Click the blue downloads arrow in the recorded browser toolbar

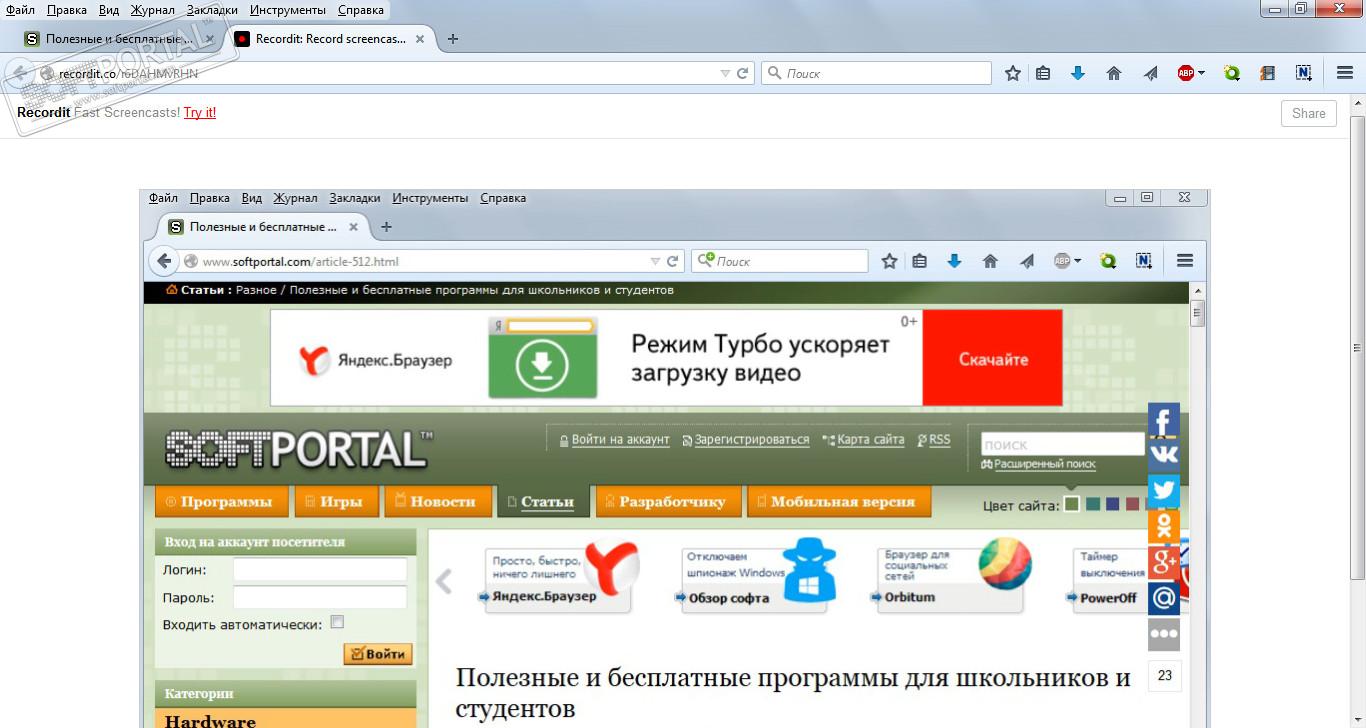954,261
